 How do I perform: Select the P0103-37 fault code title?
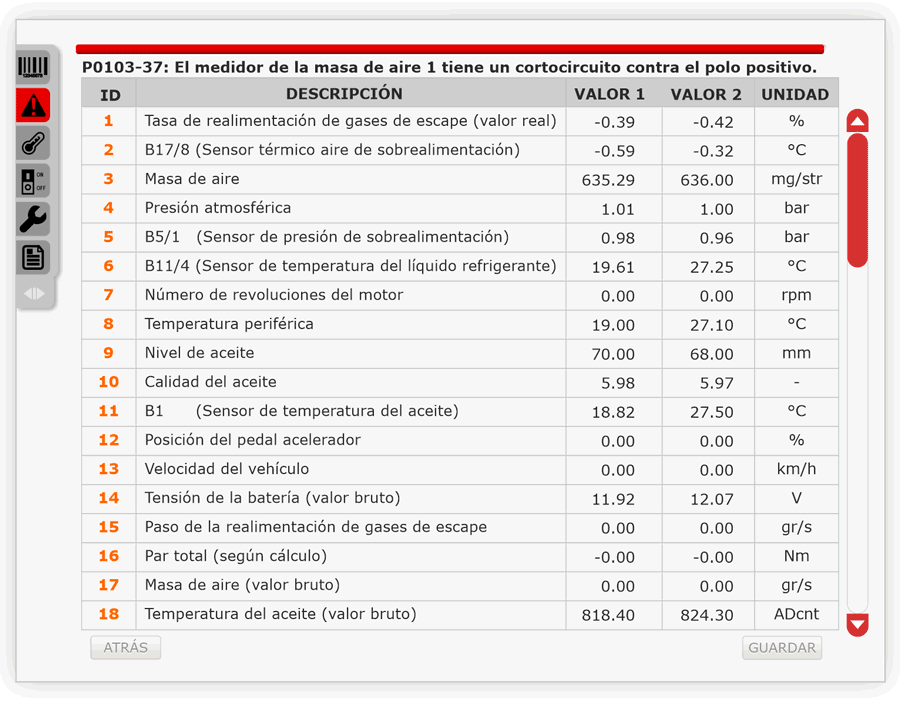(x=449, y=67)
